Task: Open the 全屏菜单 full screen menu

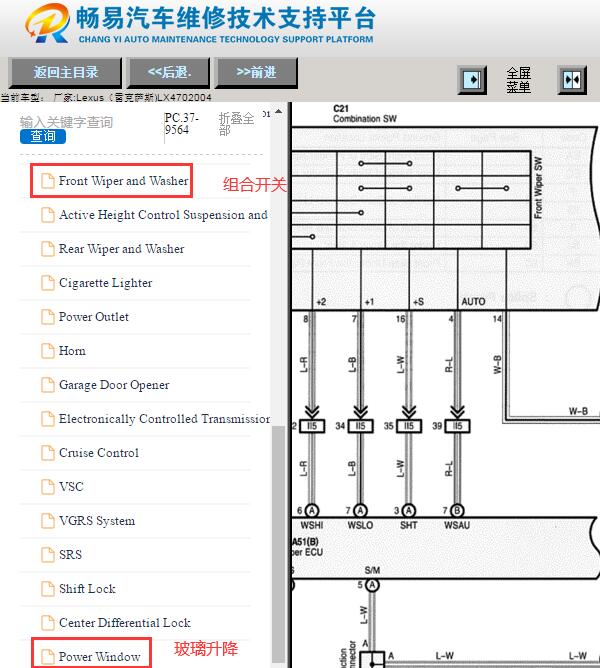Action: (519, 80)
